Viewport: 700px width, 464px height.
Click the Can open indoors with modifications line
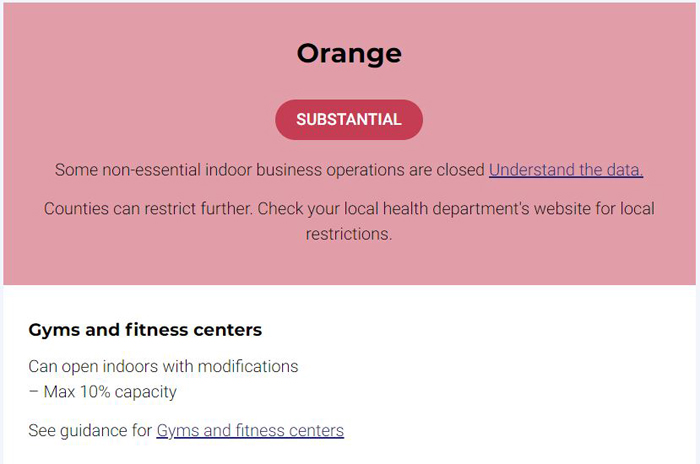[163, 366]
